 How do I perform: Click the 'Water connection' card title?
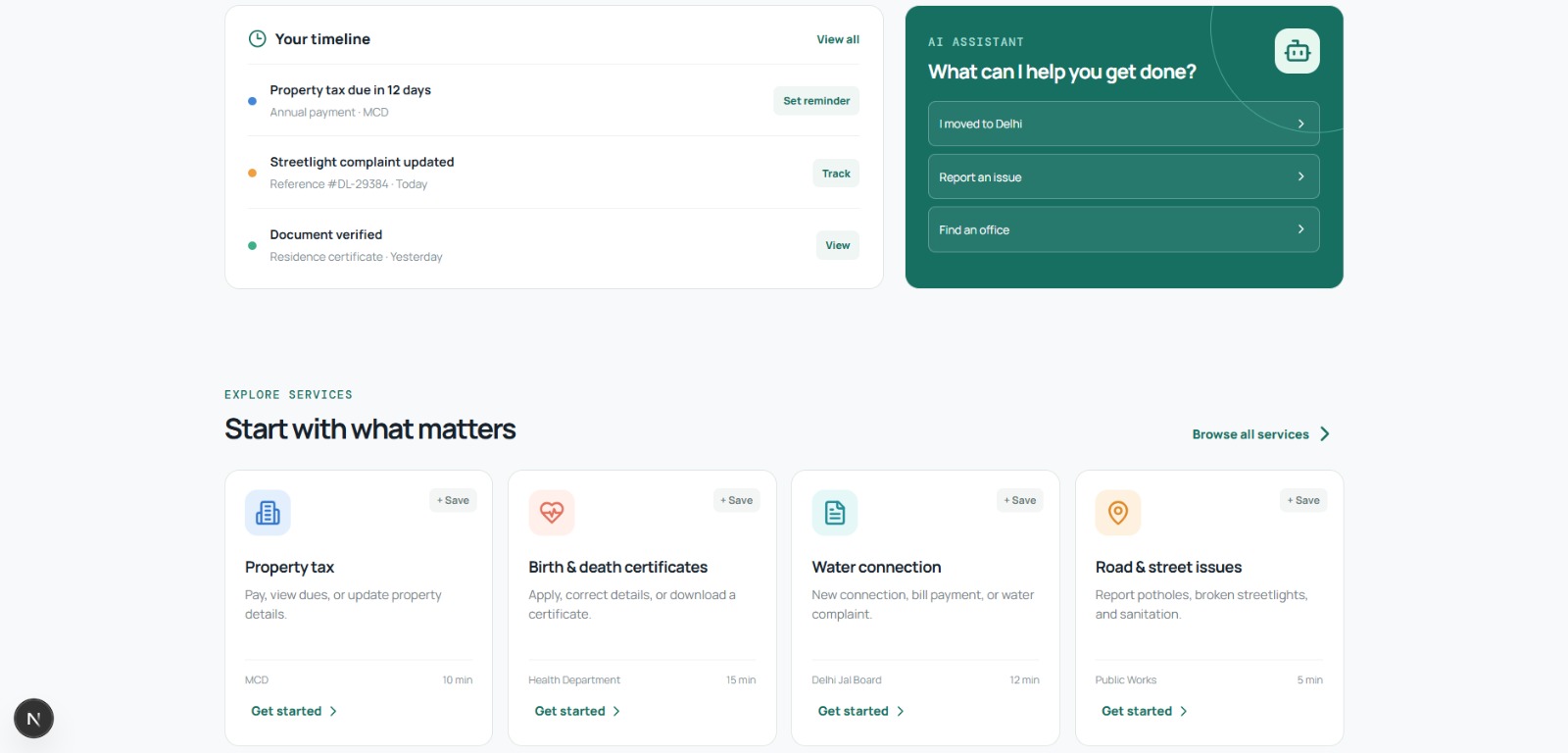point(876,567)
